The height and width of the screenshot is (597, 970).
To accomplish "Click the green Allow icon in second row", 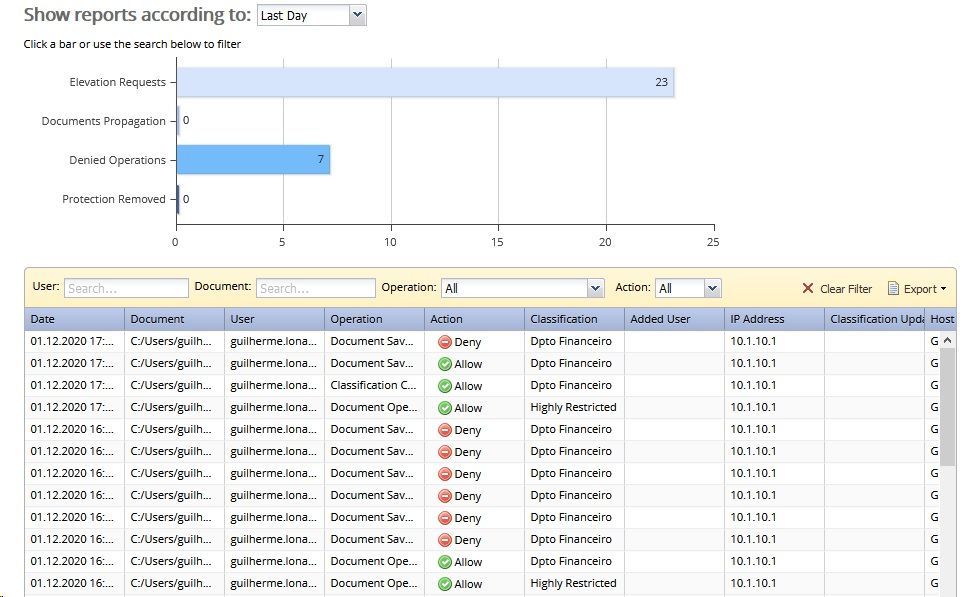I will 445,364.
